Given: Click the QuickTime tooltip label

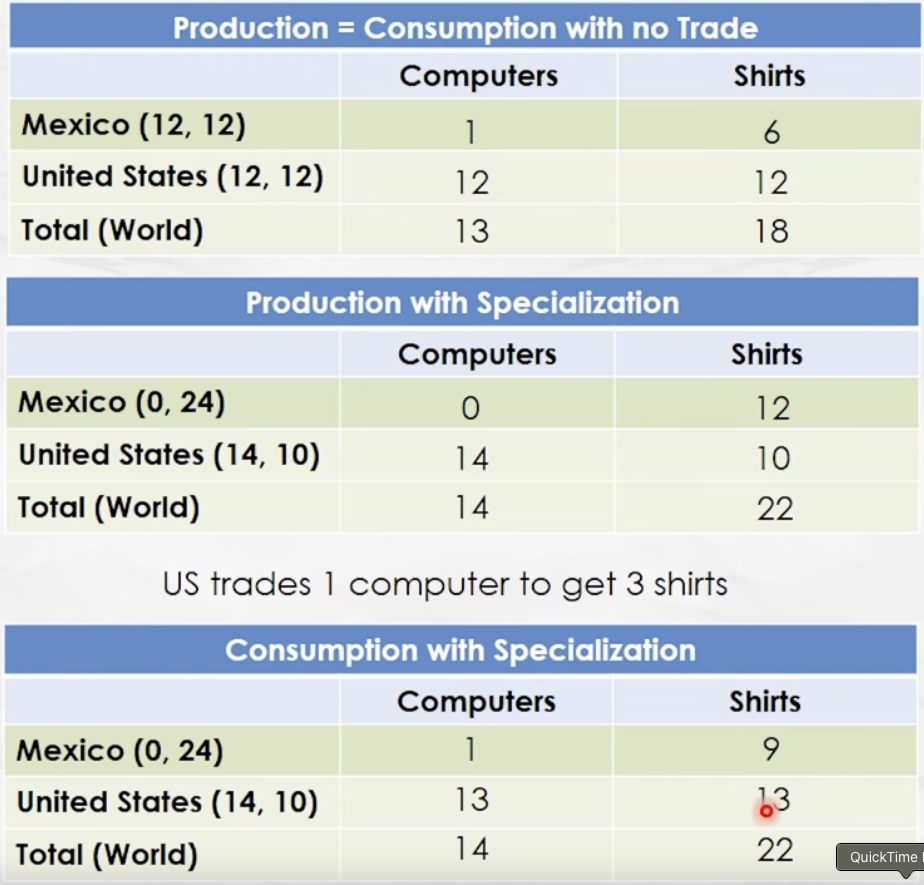Looking at the screenshot, I should 882,857.
